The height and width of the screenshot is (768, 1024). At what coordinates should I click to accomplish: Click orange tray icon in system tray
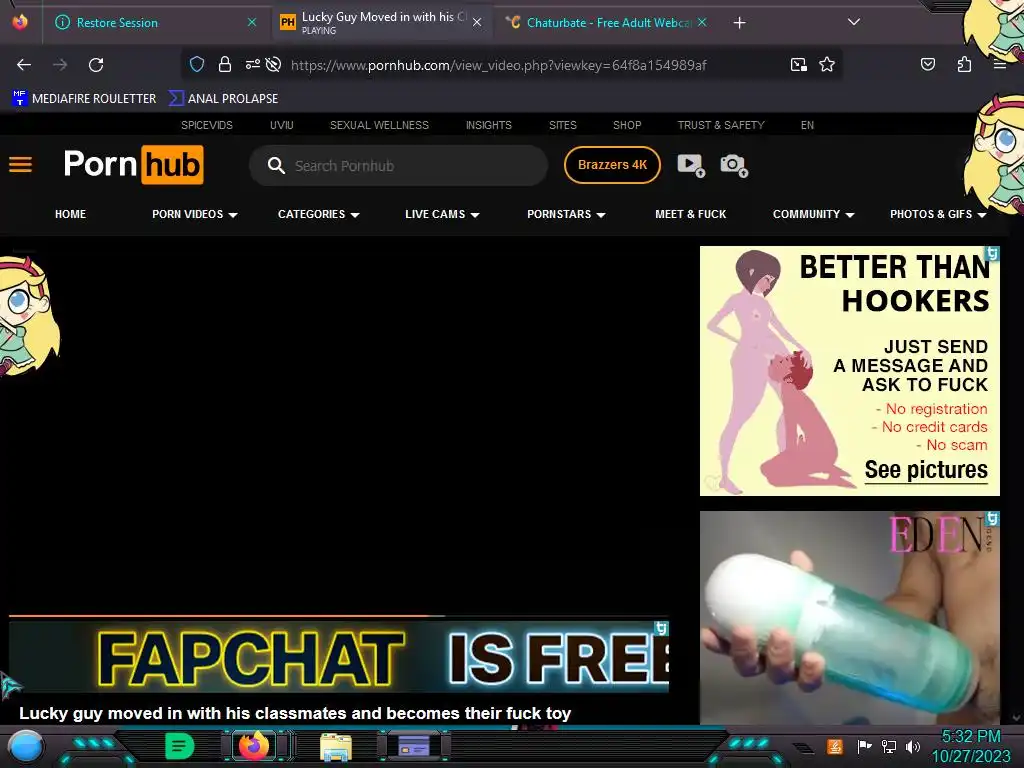point(834,746)
